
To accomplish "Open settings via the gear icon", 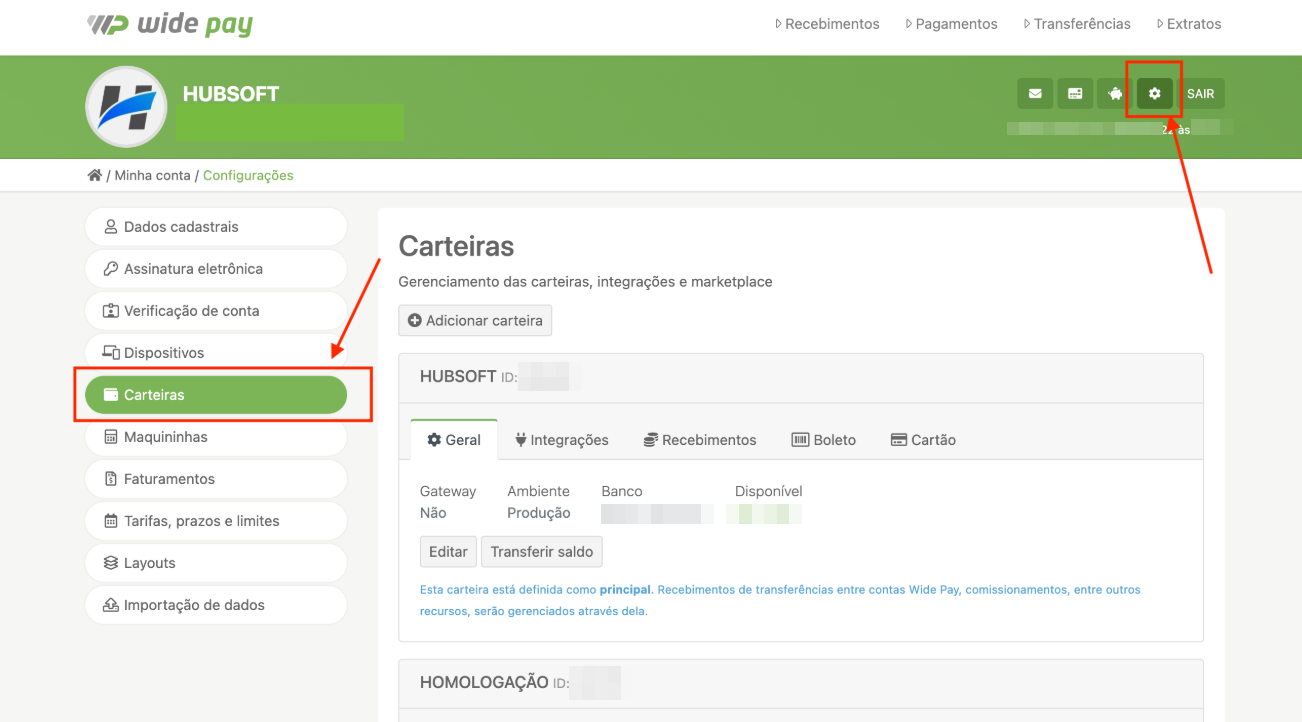I will point(1155,93).
